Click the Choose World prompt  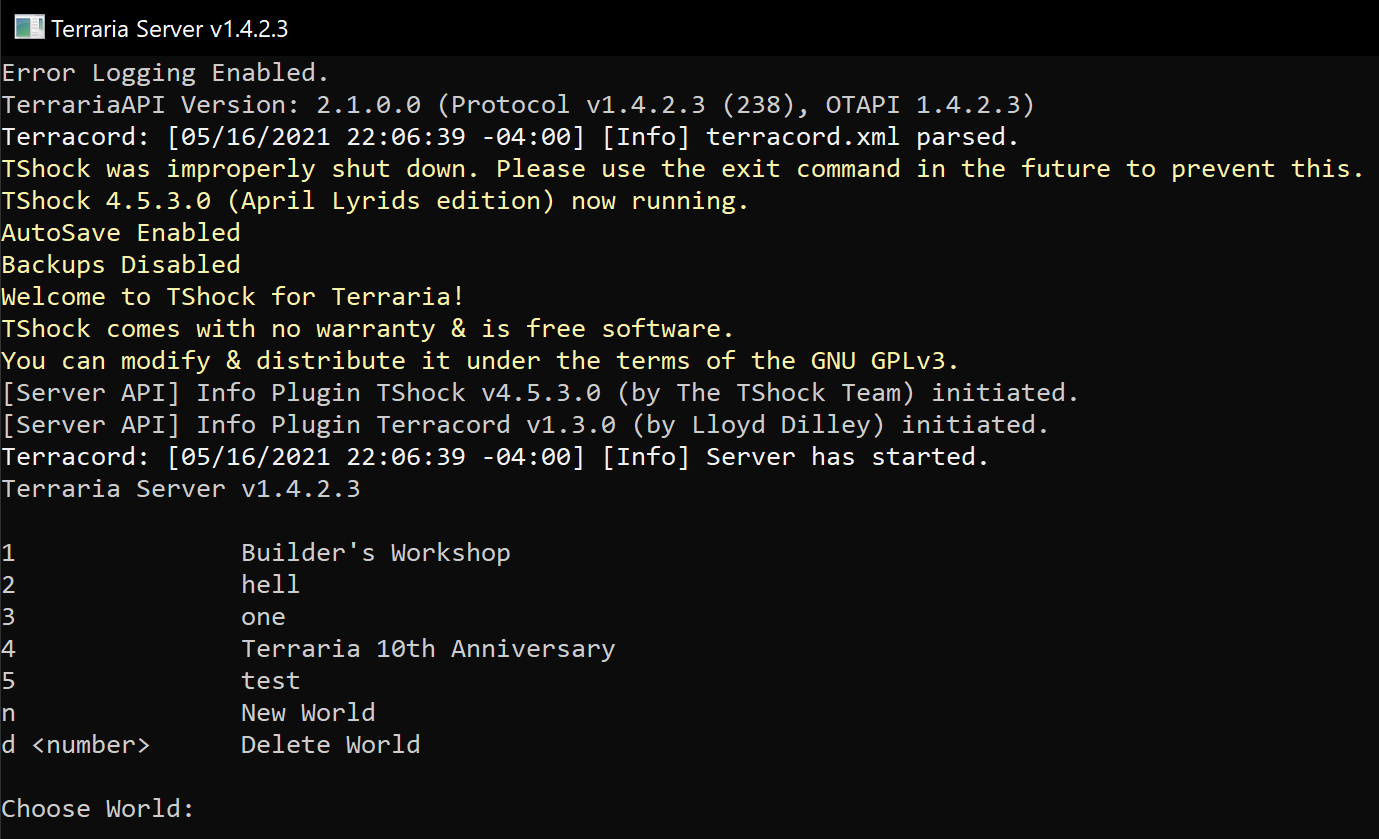pos(97,808)
